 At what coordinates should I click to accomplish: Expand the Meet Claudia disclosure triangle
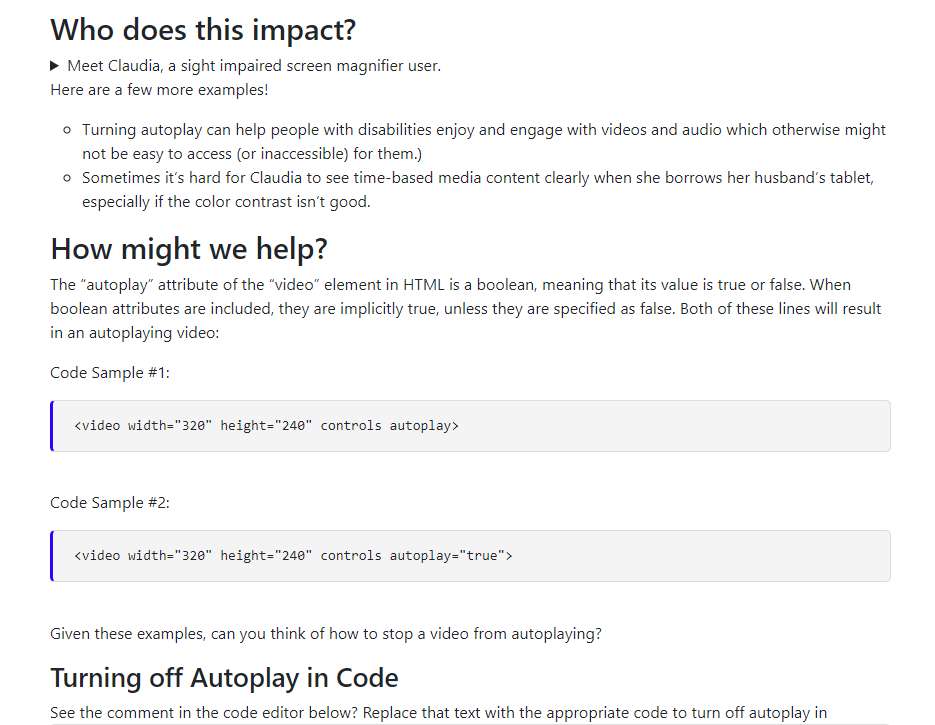point(56,66)
